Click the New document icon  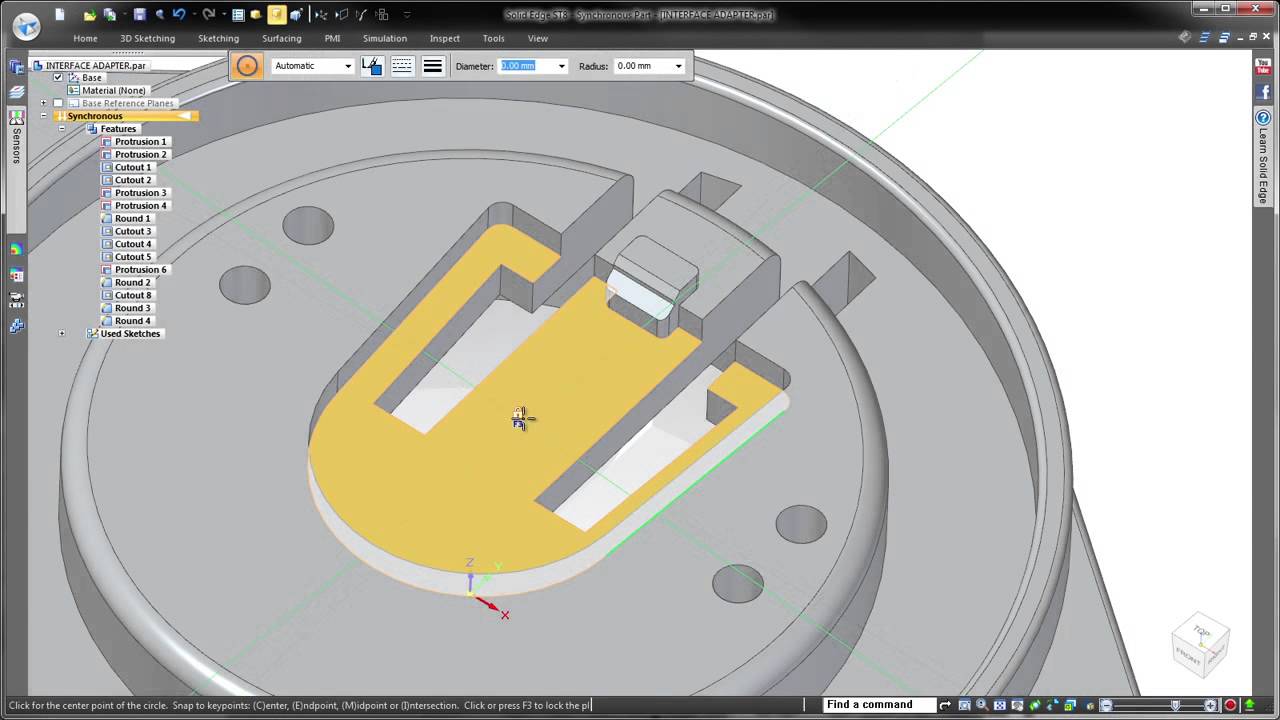[x=60, y=14]
